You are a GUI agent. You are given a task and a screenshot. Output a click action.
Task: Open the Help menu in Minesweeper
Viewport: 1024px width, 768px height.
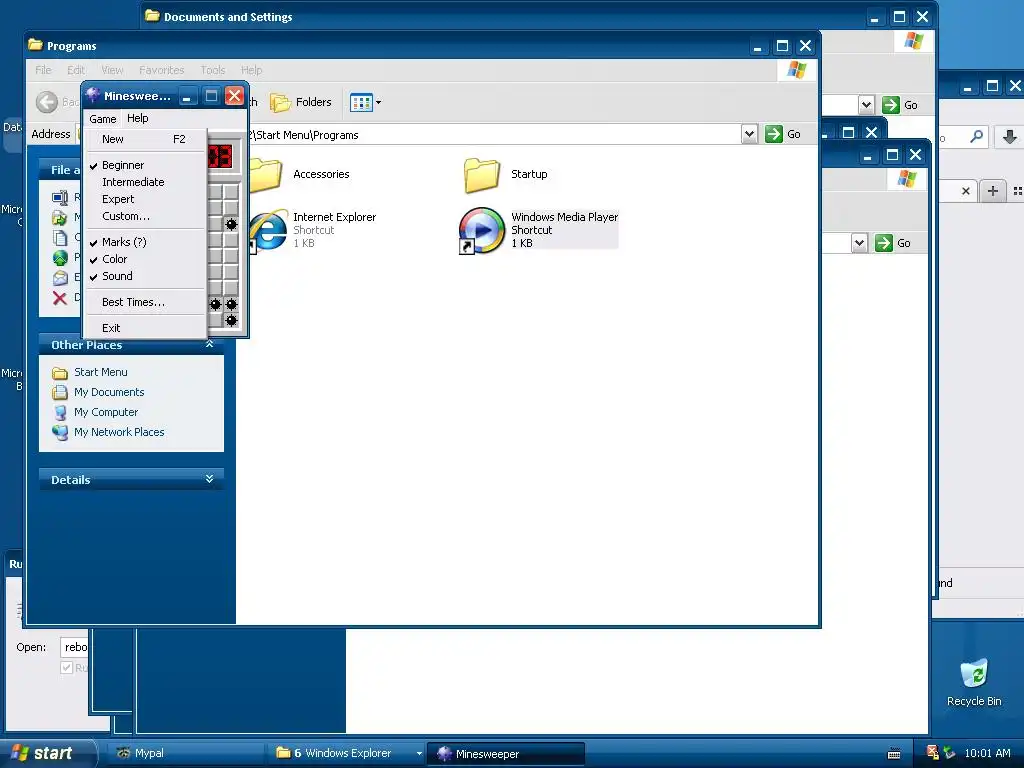(138, 118)
